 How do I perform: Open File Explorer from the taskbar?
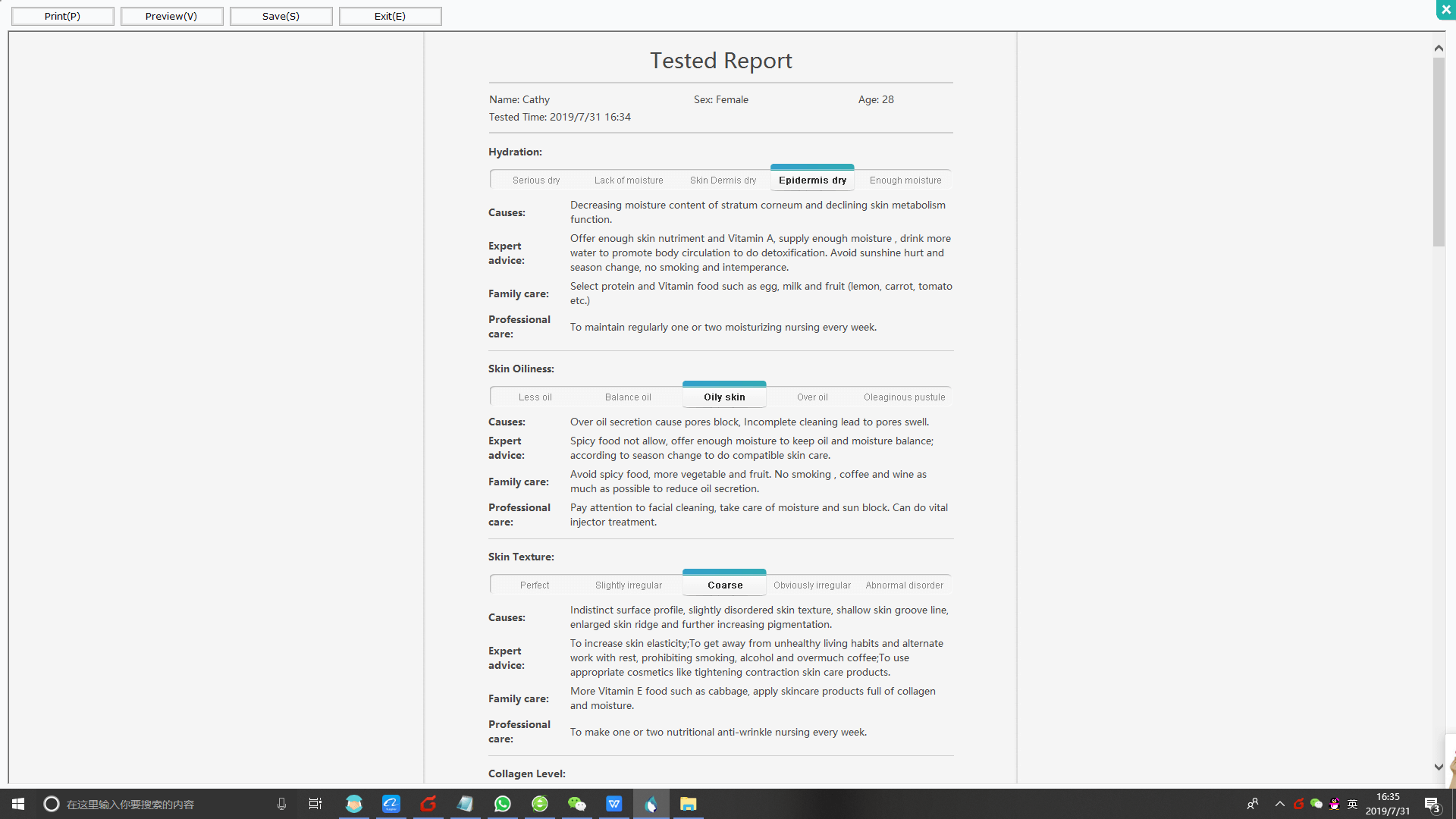click(x=688, y=804)
